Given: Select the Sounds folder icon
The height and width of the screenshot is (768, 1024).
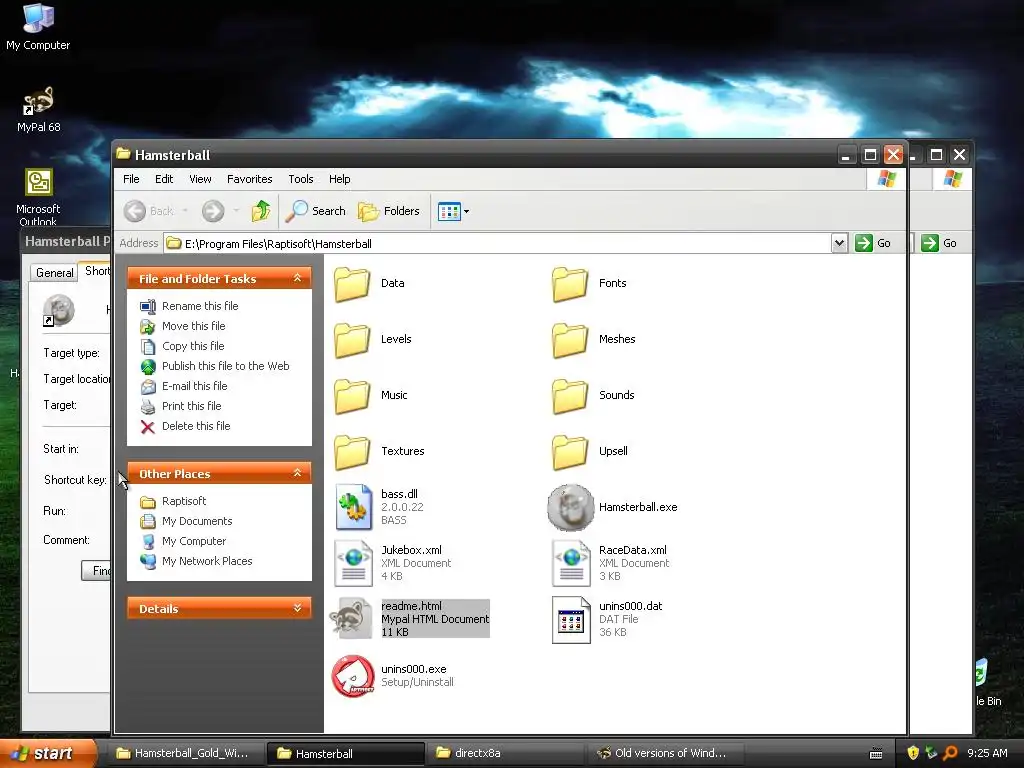Looking at the screenshot, I should coord(570,396).
